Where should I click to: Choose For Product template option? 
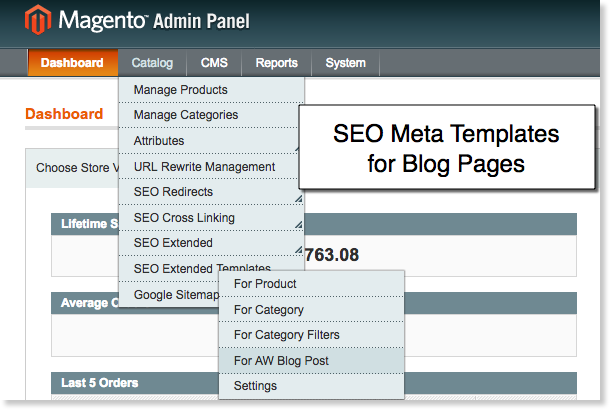(311, 284)
